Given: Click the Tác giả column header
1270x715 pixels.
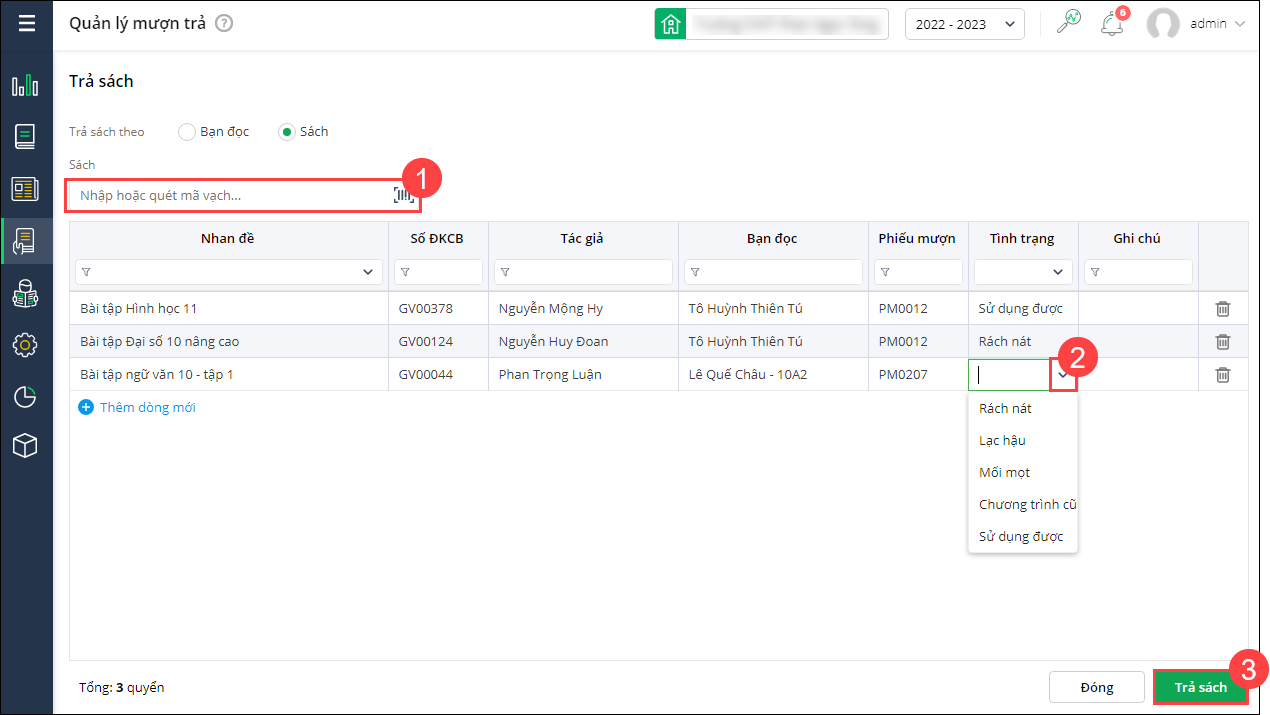Looking at the screenshot, I should (582, 238).
